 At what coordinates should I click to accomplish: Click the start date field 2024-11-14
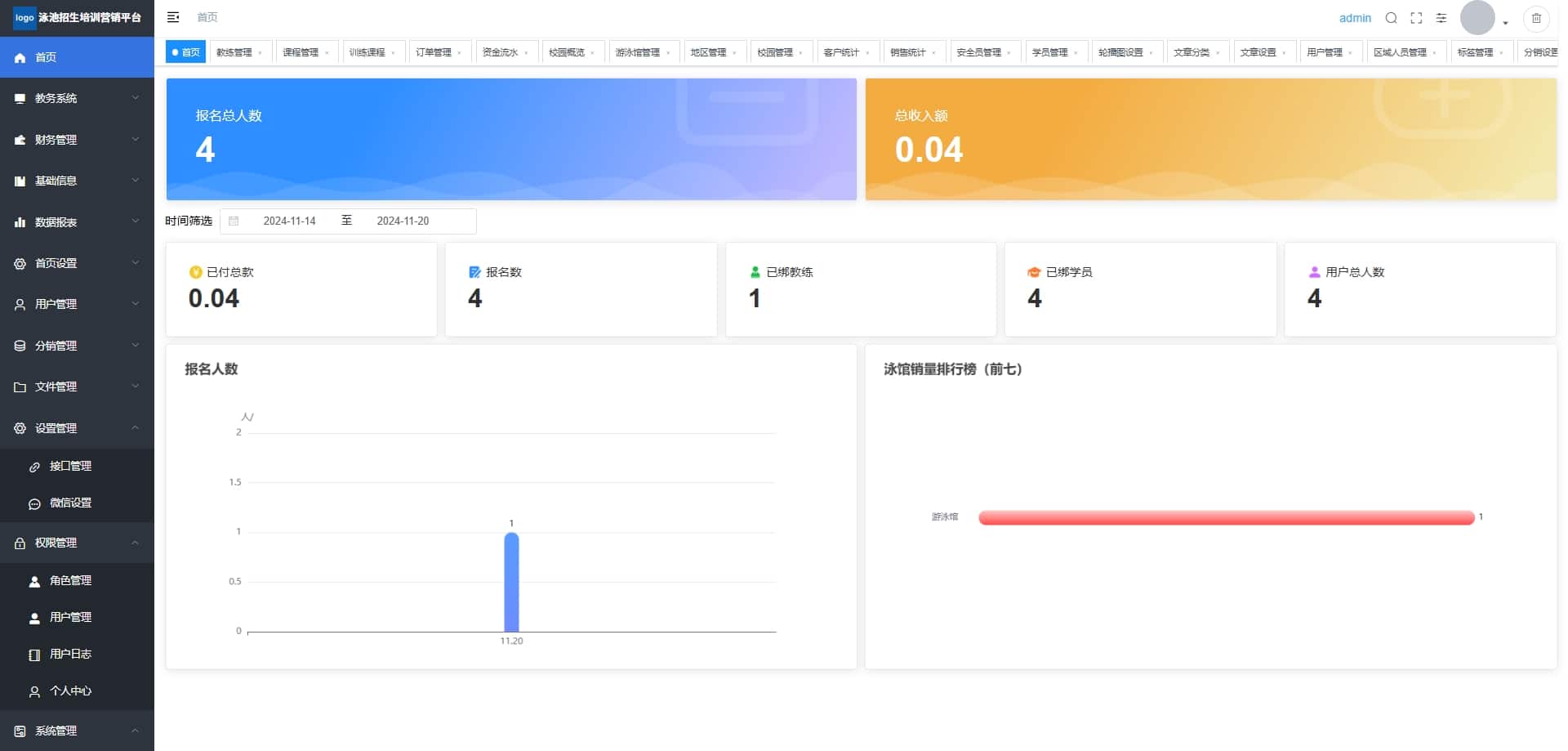289,221
